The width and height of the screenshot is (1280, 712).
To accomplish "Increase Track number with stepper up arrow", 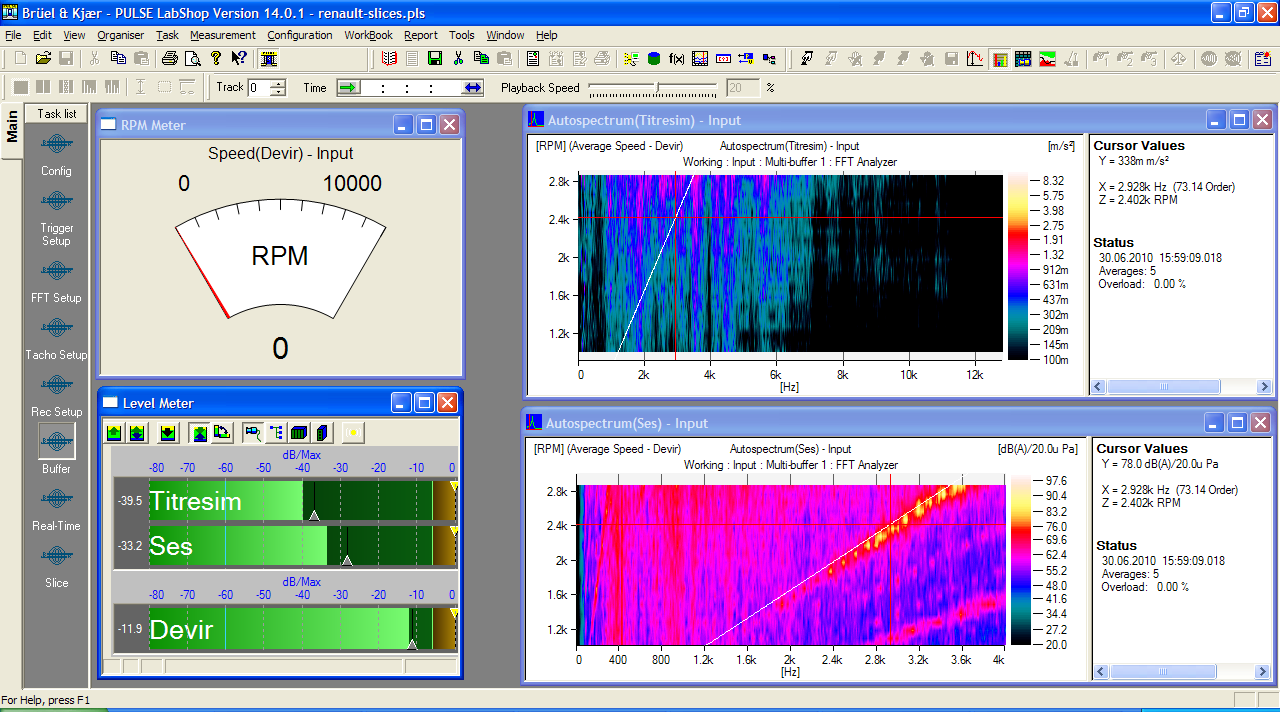I will pos(278,83).
